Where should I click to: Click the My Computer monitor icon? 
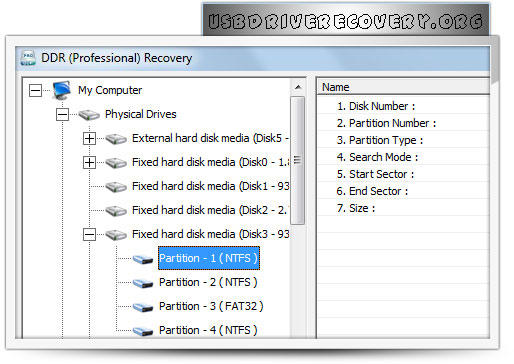pos(62,90)
